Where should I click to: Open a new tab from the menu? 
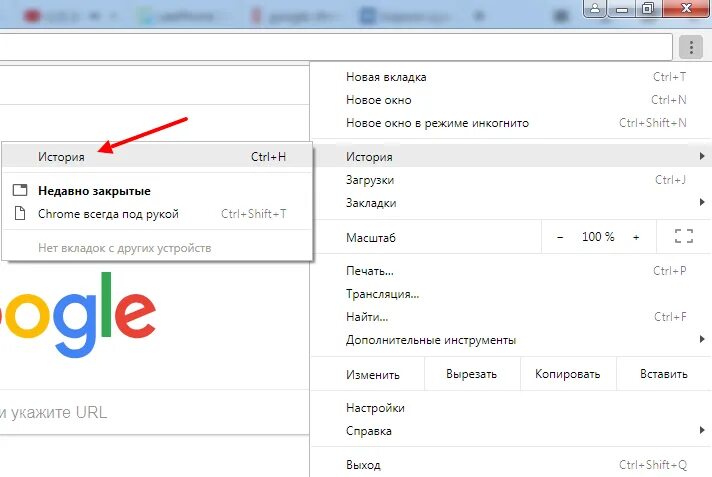click(512, 77)
